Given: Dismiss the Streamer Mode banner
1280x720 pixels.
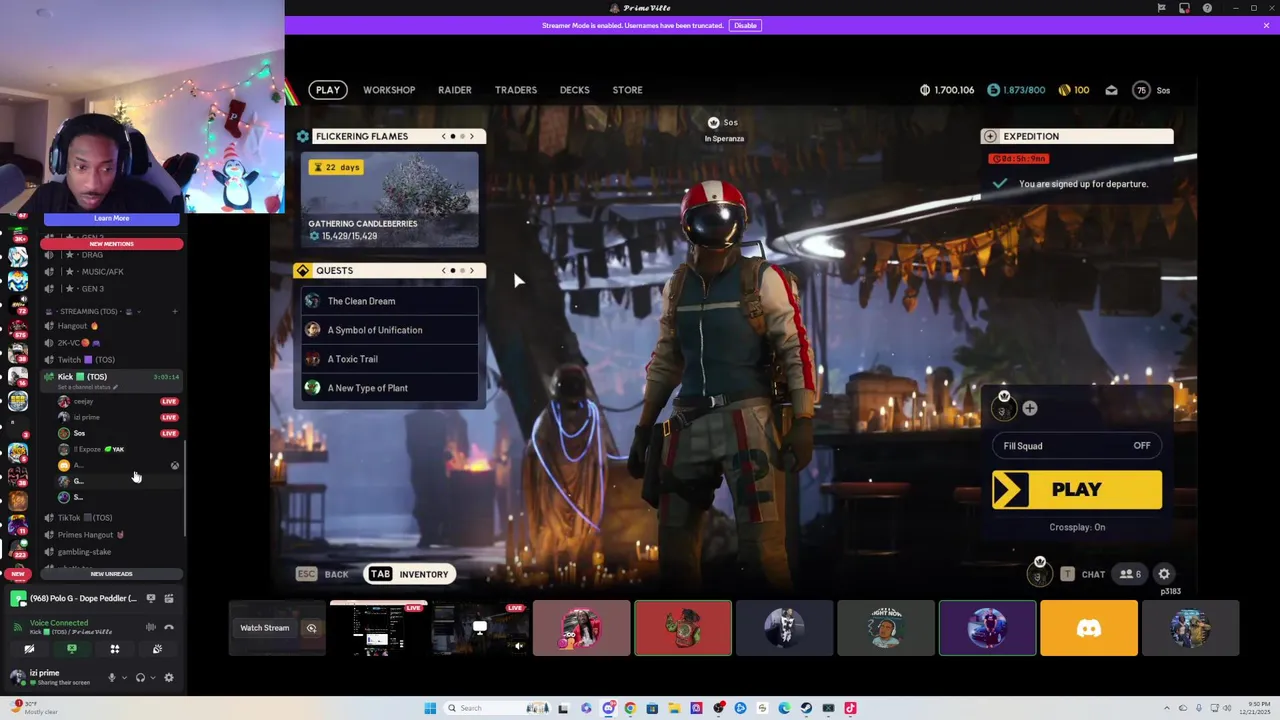Looking at the screenshot, I should 1266,25.
